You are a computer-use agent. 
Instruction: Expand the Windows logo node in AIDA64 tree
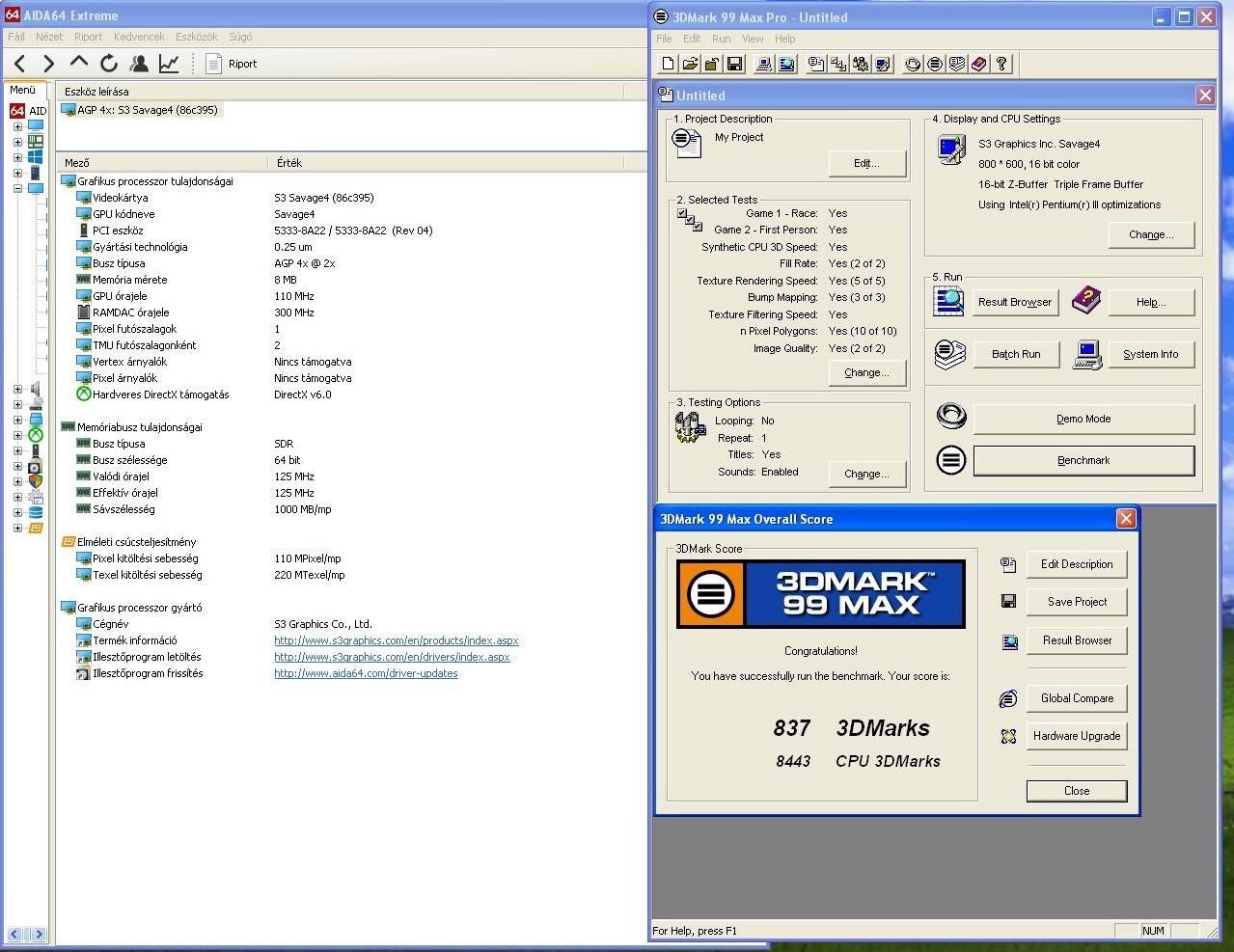17,157
